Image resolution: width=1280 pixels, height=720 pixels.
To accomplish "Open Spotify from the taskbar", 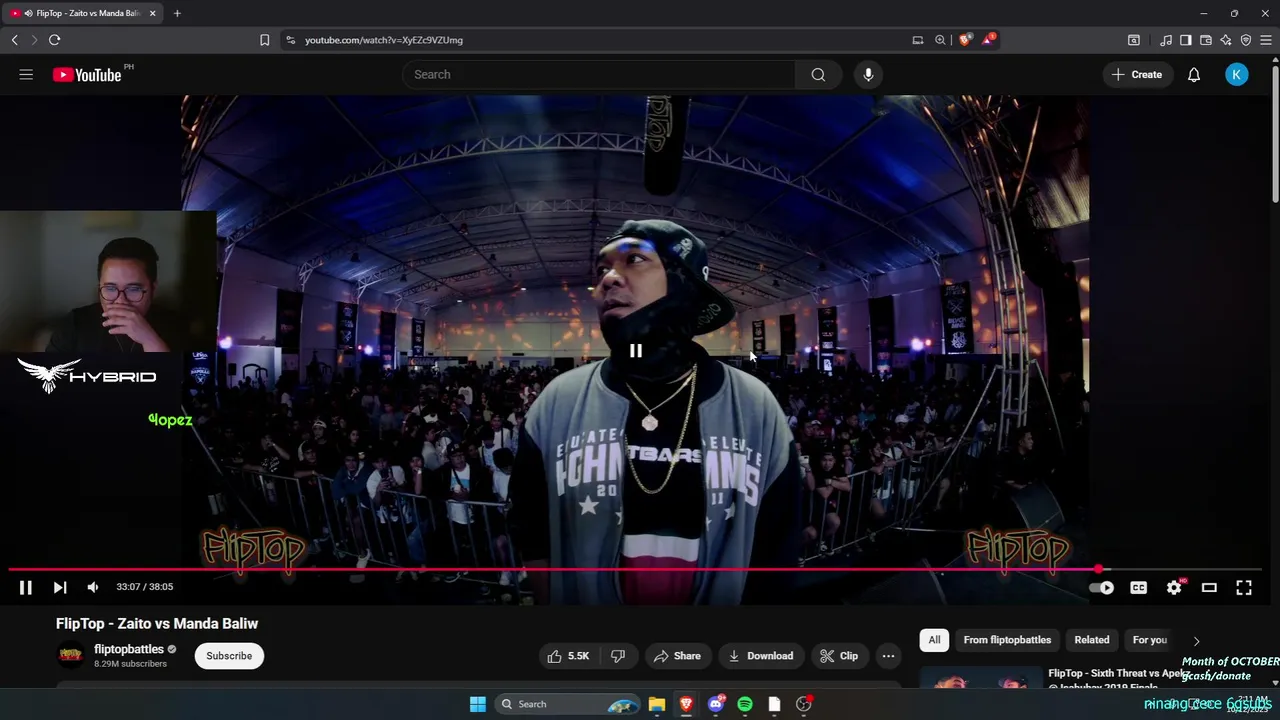I will 745,704.
